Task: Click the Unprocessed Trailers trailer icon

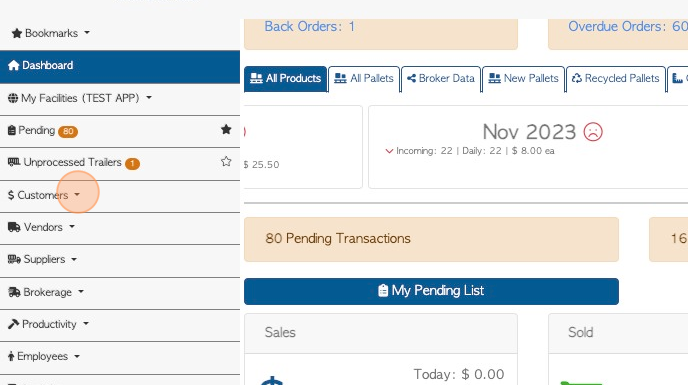Action: click(x=14, y=162)
